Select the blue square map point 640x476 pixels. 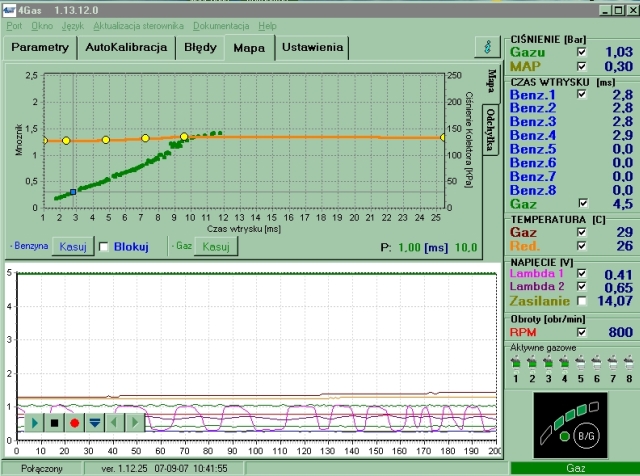tap(73, 192)
